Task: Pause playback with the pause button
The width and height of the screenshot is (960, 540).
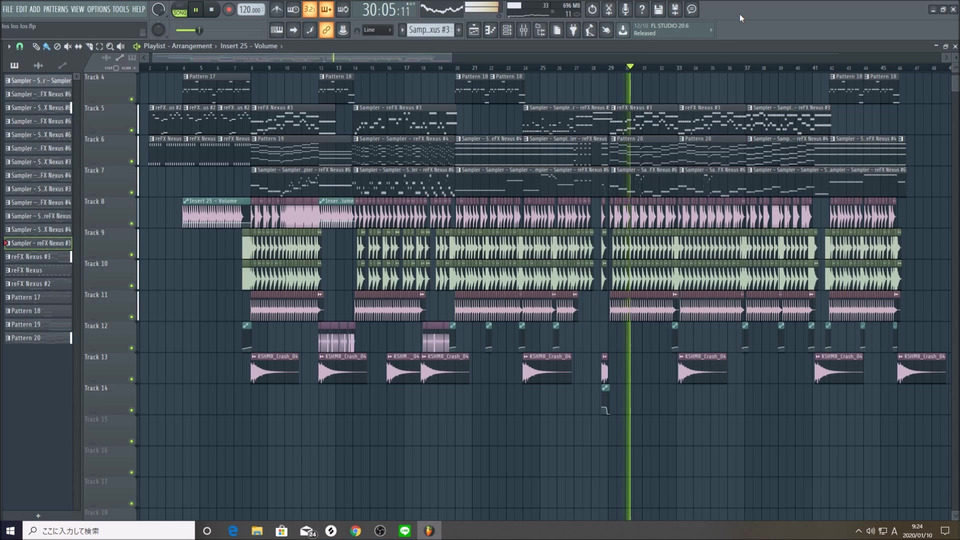Action: [196, 10]
